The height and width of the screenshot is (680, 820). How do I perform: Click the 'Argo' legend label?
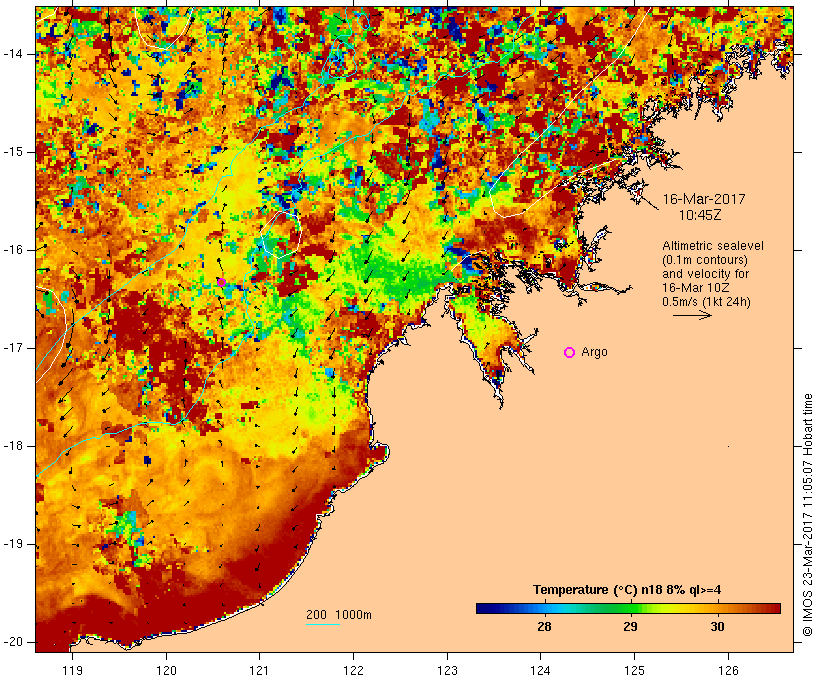[595, 353]
